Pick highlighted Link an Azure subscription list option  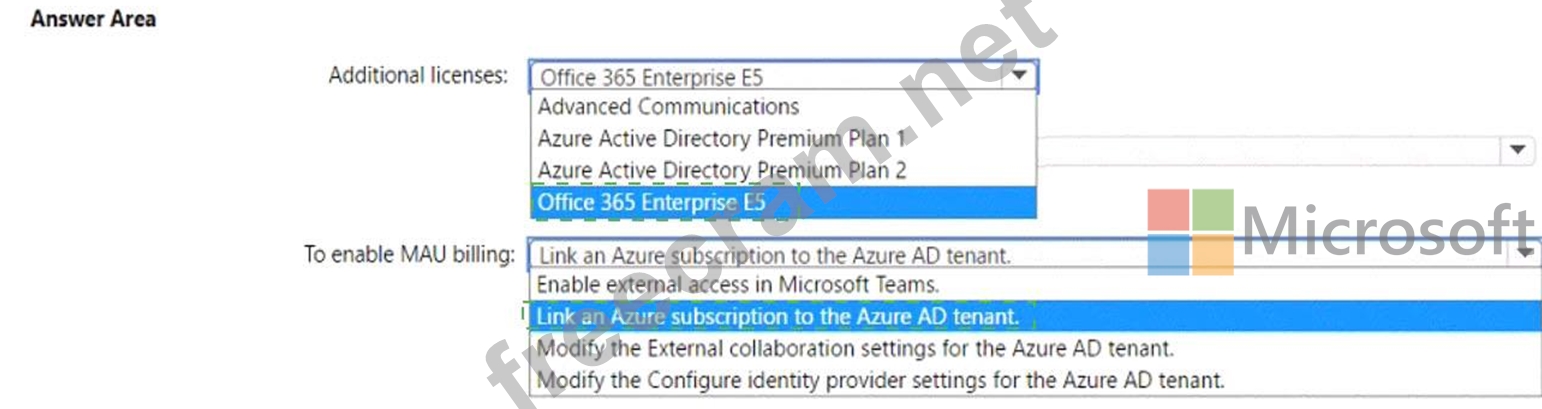[778, 317]
